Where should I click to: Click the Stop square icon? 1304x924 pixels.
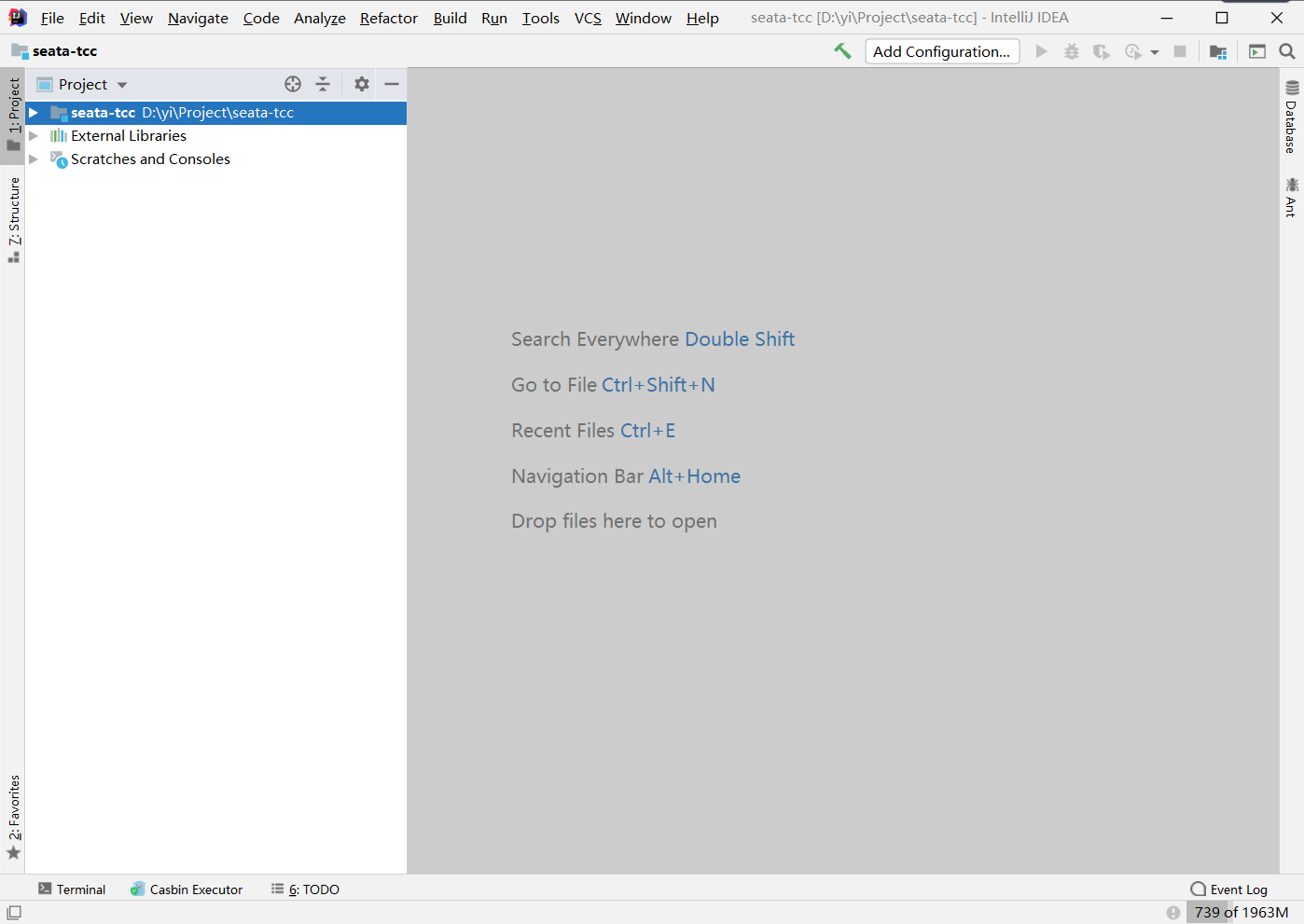pyautogui.click(x=1180, y=51)
